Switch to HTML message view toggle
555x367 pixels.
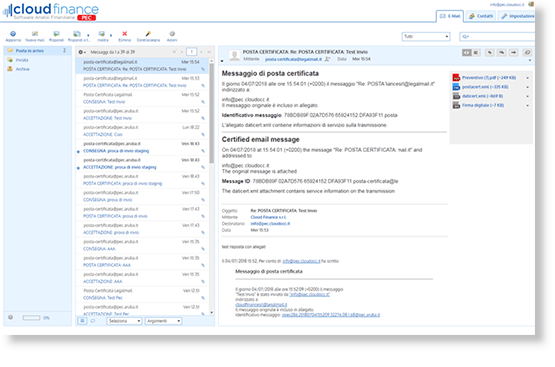pyautogui.click(x=467, y=52)
